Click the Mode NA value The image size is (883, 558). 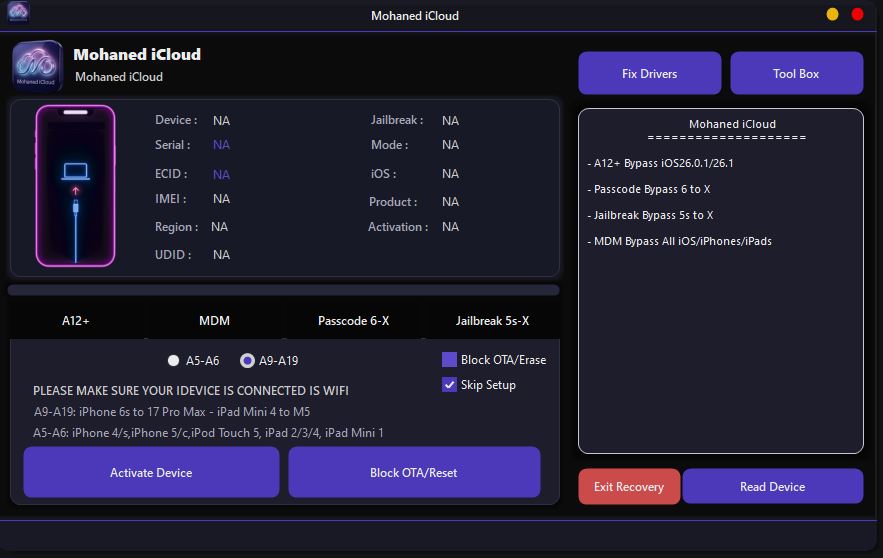pyautogui.click(x=451, y=145)
